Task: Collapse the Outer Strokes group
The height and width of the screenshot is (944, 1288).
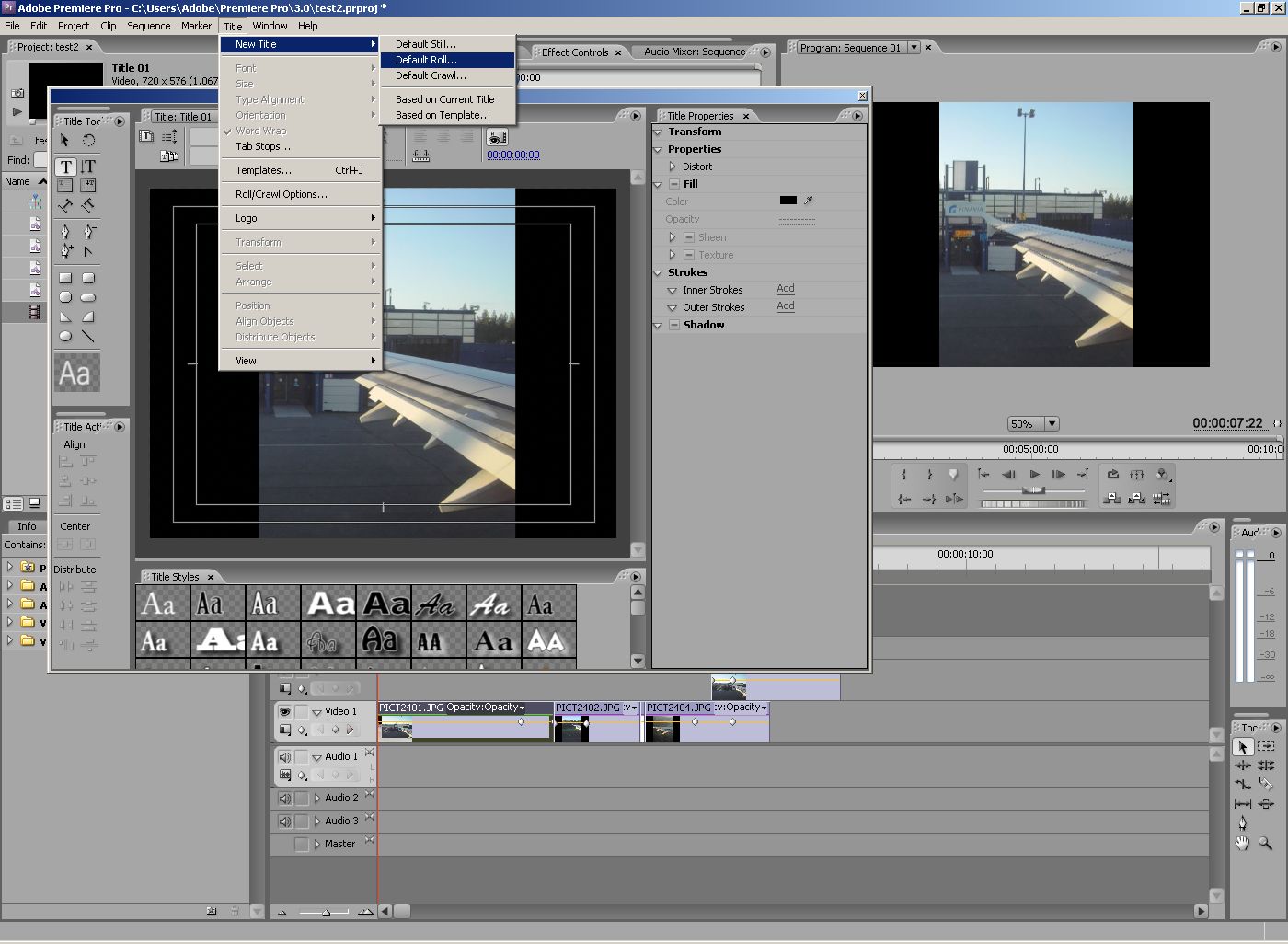Action: tap(673, 308)
